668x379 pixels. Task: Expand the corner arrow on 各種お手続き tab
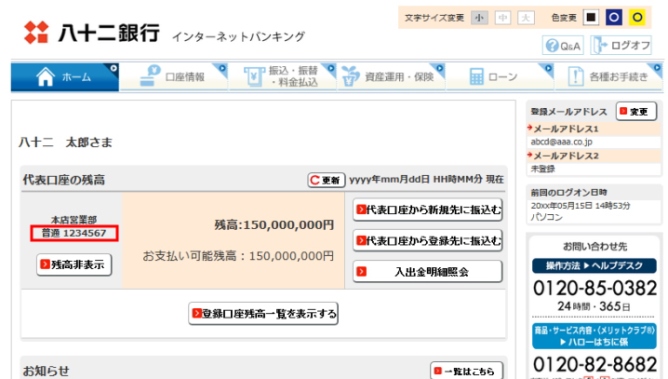tap(657, 69)
